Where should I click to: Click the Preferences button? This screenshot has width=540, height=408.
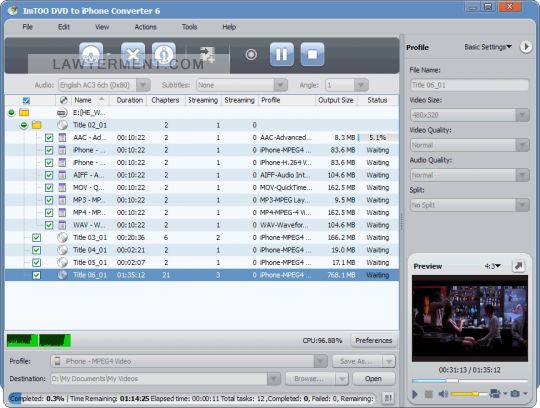point(374,341)
